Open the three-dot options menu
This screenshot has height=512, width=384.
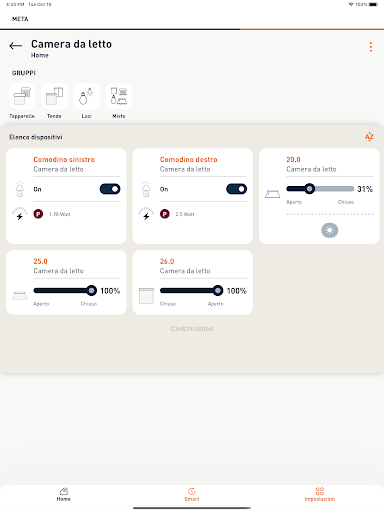[x=371, y=47]
